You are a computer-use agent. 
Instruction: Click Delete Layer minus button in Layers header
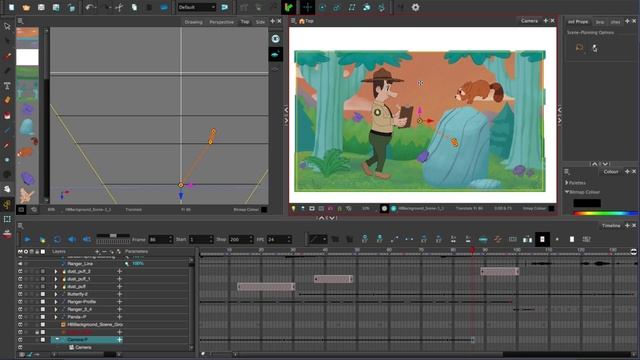[104, 251]
